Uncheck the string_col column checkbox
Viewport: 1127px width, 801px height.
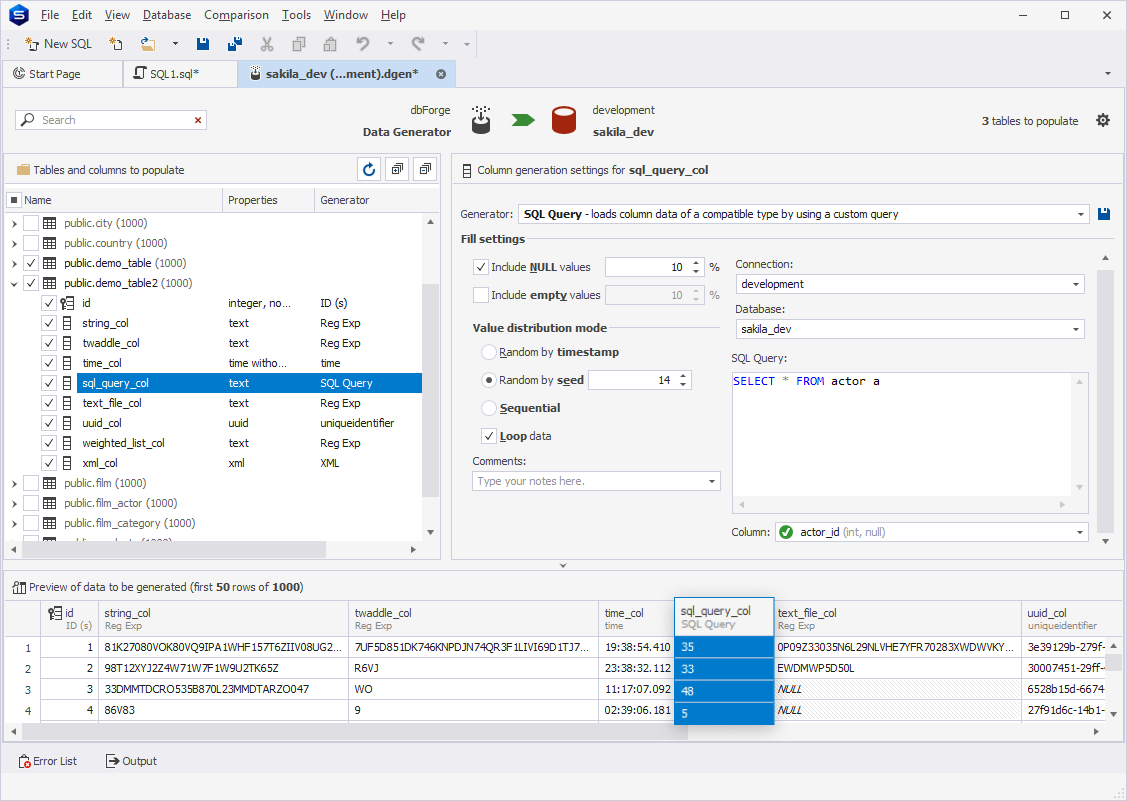click(49, 323)
